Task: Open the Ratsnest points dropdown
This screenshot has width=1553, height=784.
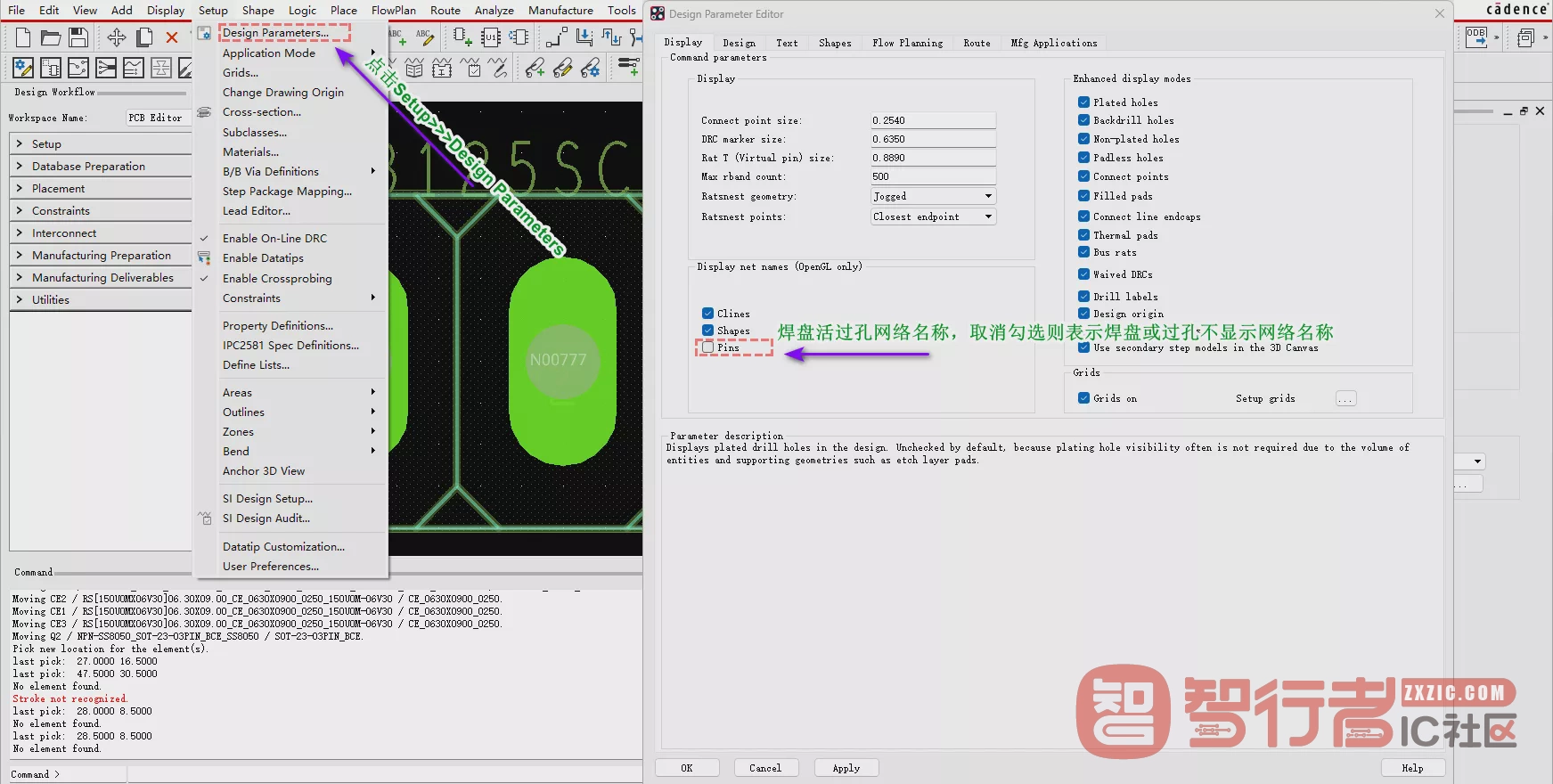Action: pos(933,216)
